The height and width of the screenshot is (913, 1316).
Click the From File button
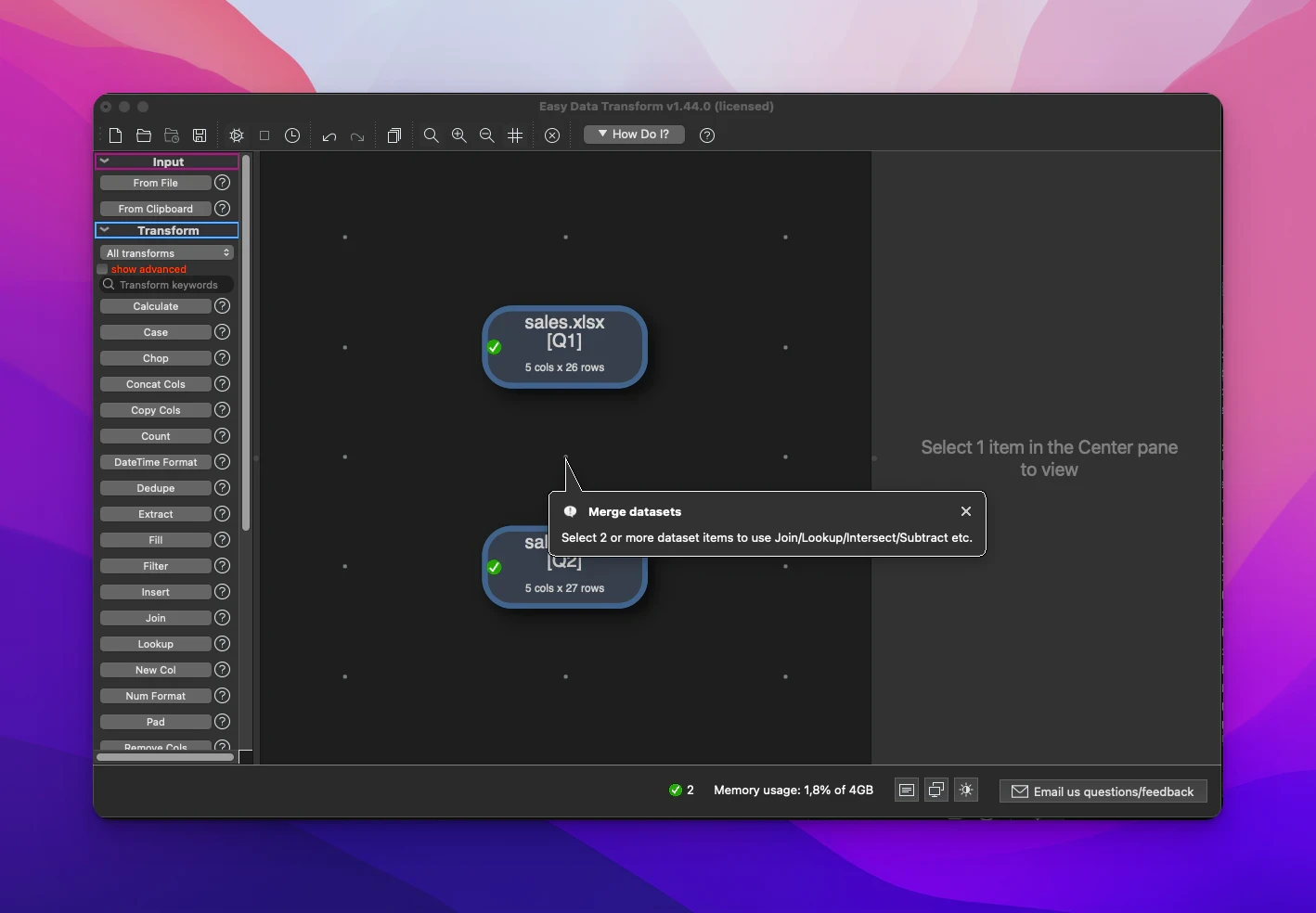click(155, 183)
